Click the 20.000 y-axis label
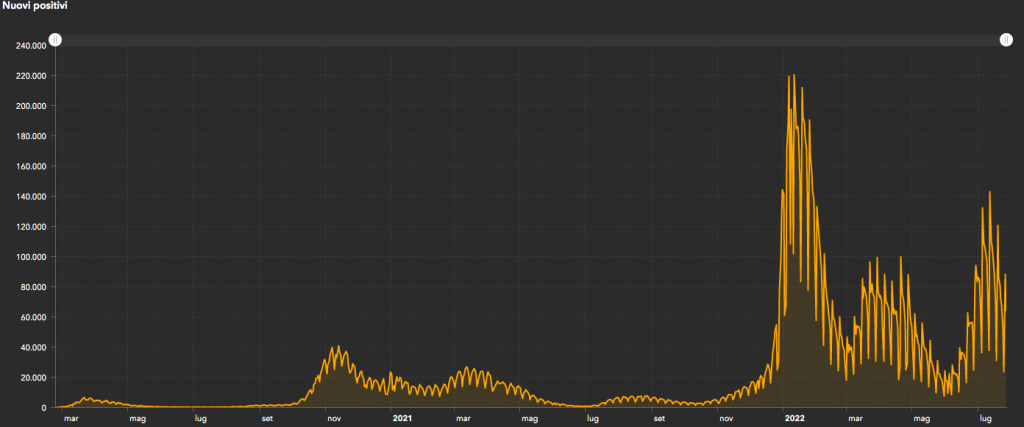 [35, 378]
